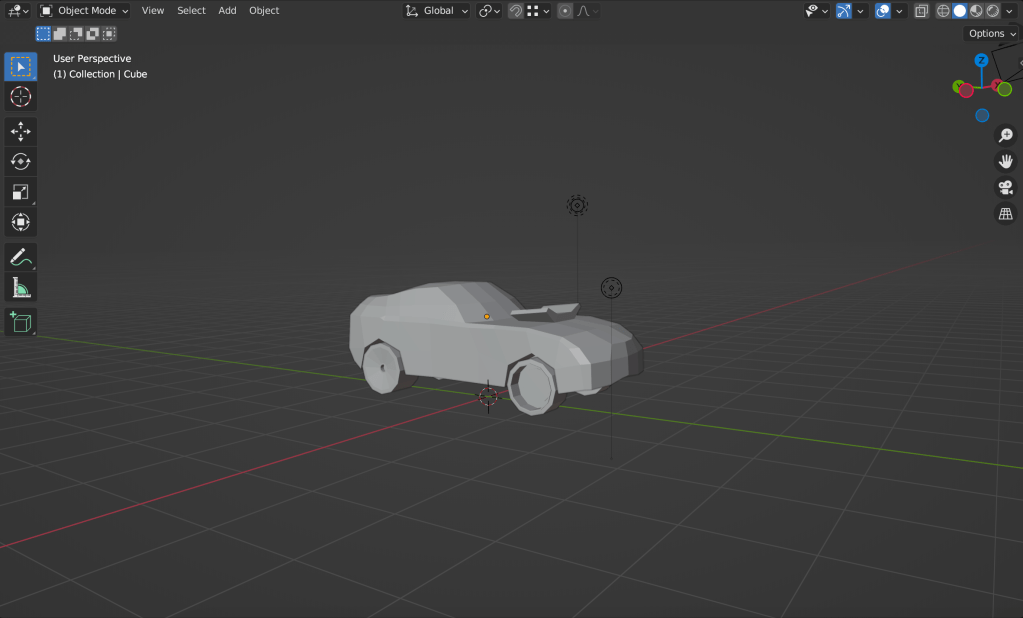
Task: Switch to wireframe viewport shading
Action: (944, 11)
